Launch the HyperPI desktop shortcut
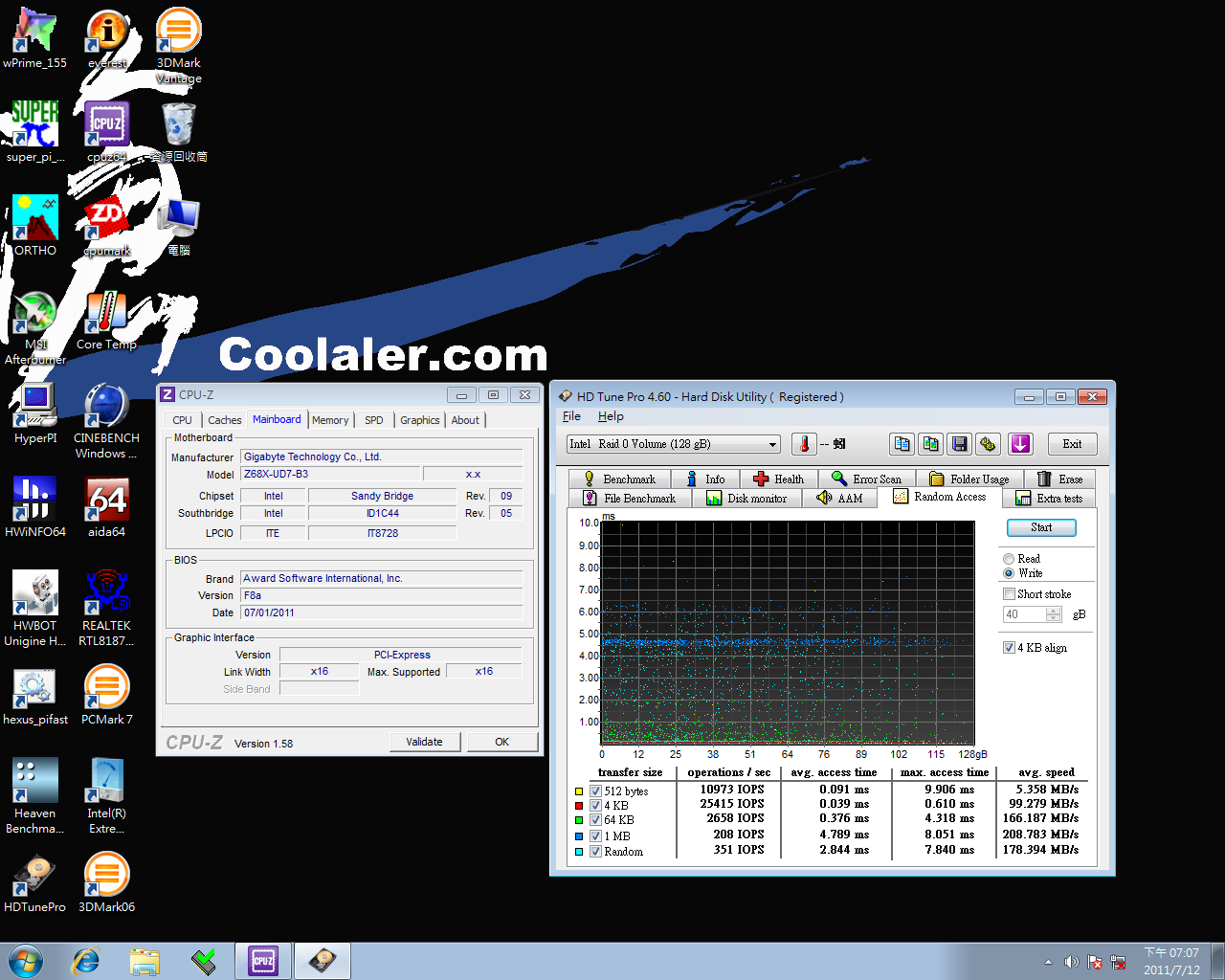The height and width of the screenshot is (980, 1225). tap(35, 413)
